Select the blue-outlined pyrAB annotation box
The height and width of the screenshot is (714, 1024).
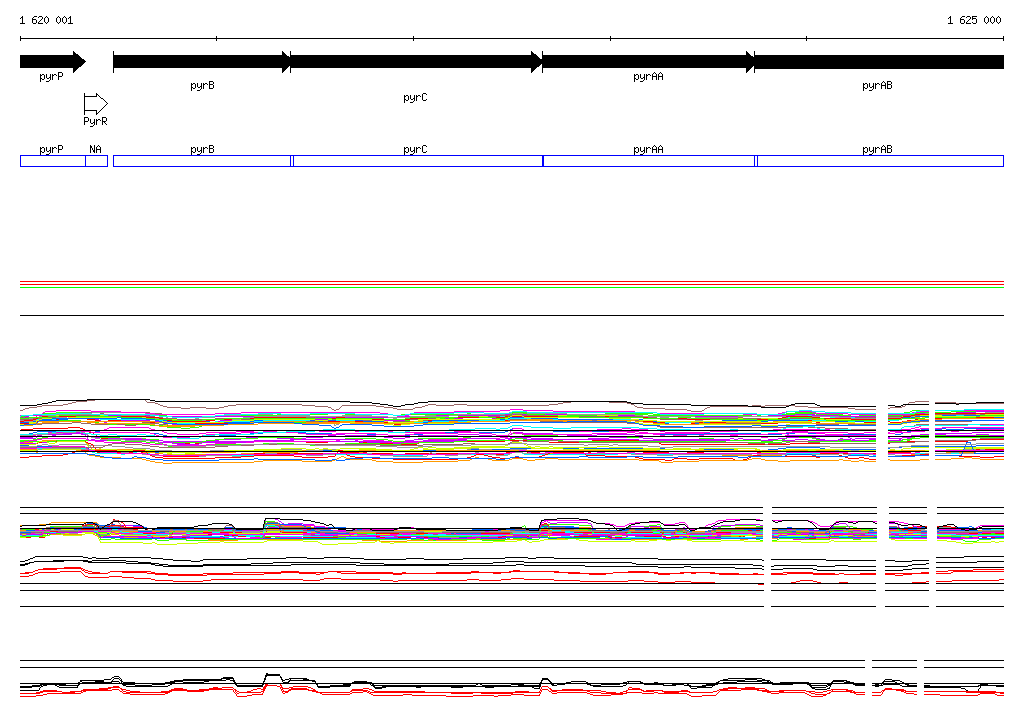click(x=879, y=161)
